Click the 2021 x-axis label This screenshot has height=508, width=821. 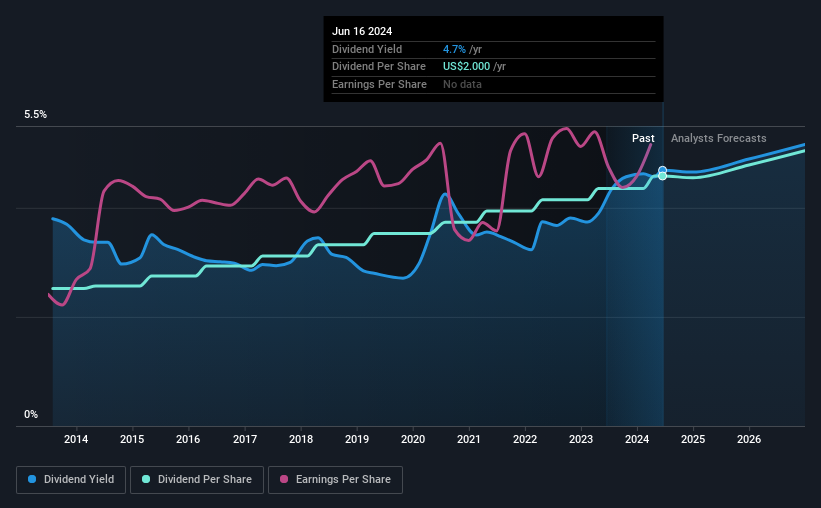[469, 439]
